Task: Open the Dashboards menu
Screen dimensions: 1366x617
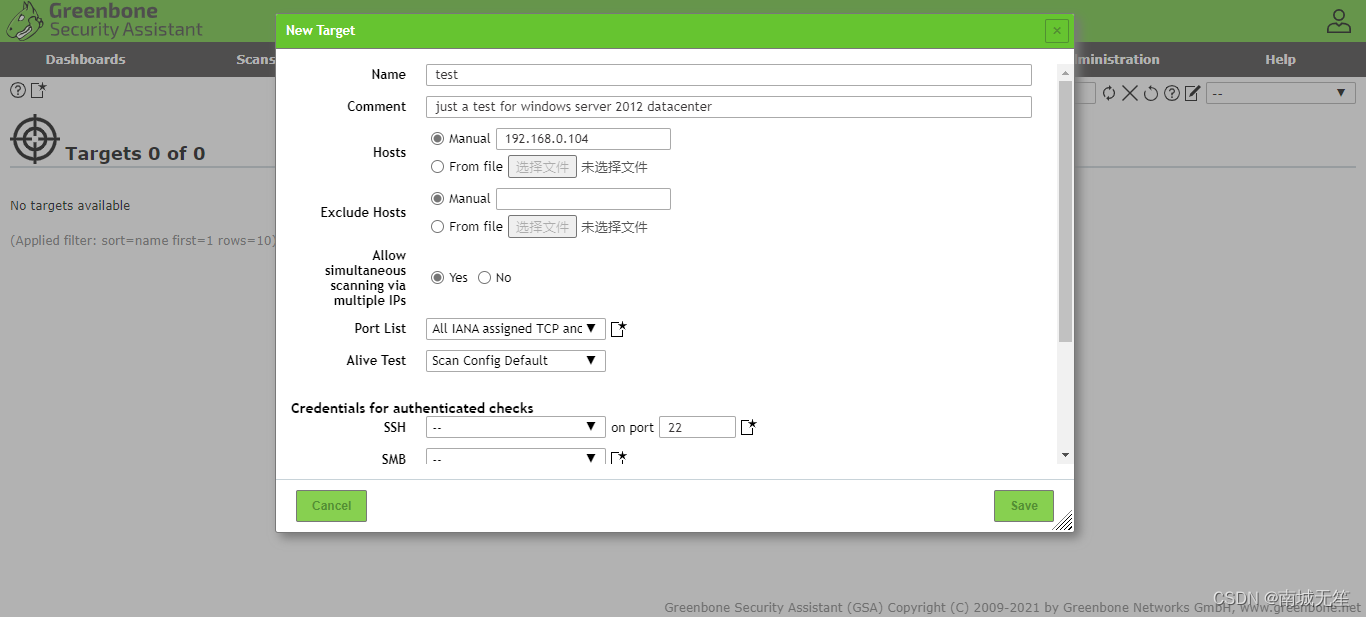Action: 85,60
